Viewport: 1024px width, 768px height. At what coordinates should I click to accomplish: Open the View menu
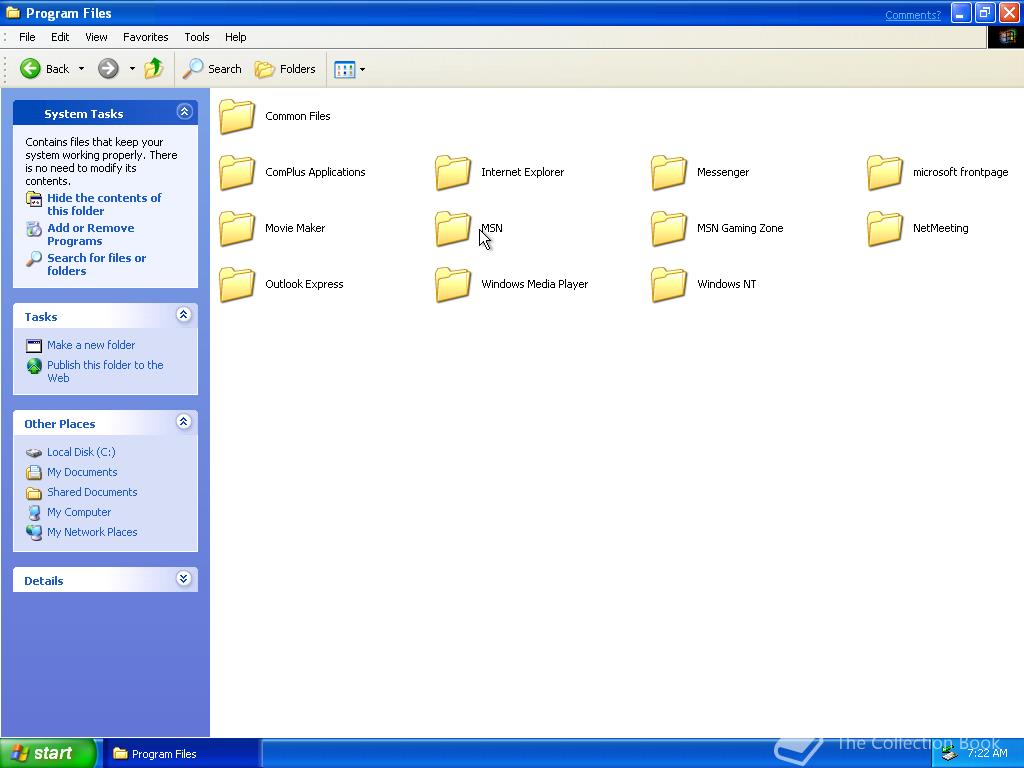pyautogui.click(x=96, y=37)
